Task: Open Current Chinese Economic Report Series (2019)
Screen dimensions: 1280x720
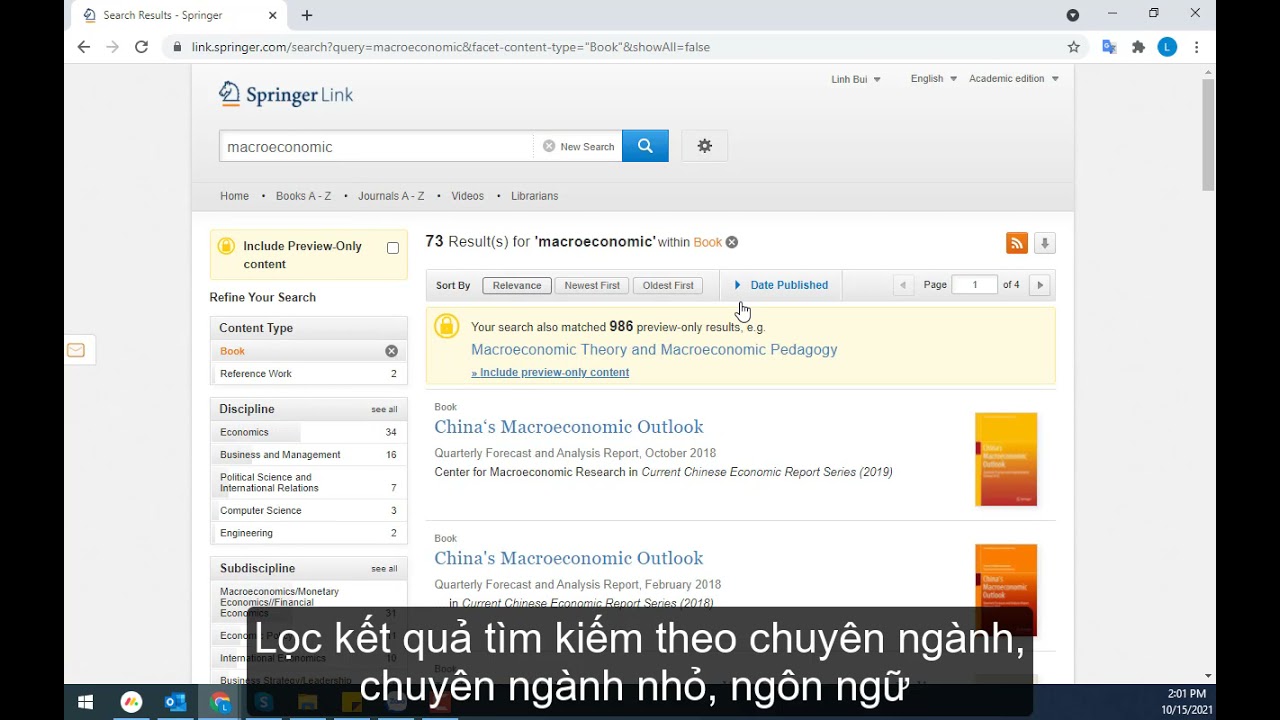Action: click(x=767, y=472)
